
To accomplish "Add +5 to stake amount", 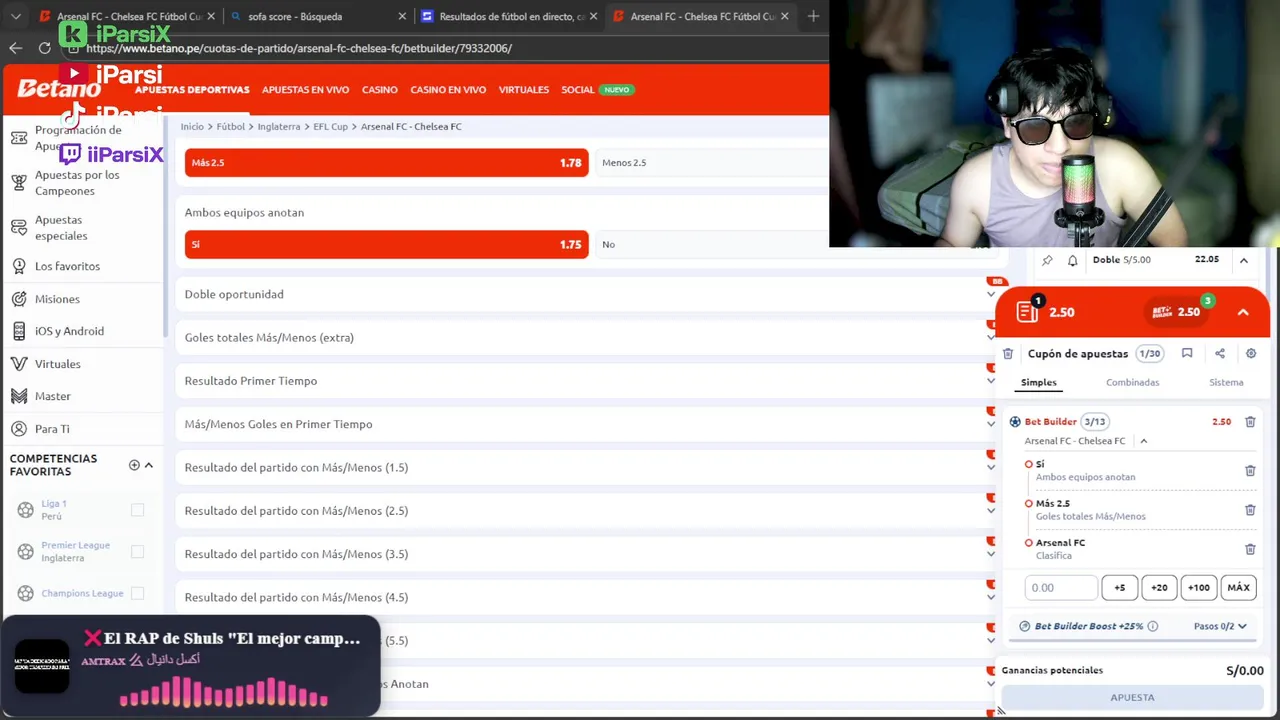I will point(1120,588).
